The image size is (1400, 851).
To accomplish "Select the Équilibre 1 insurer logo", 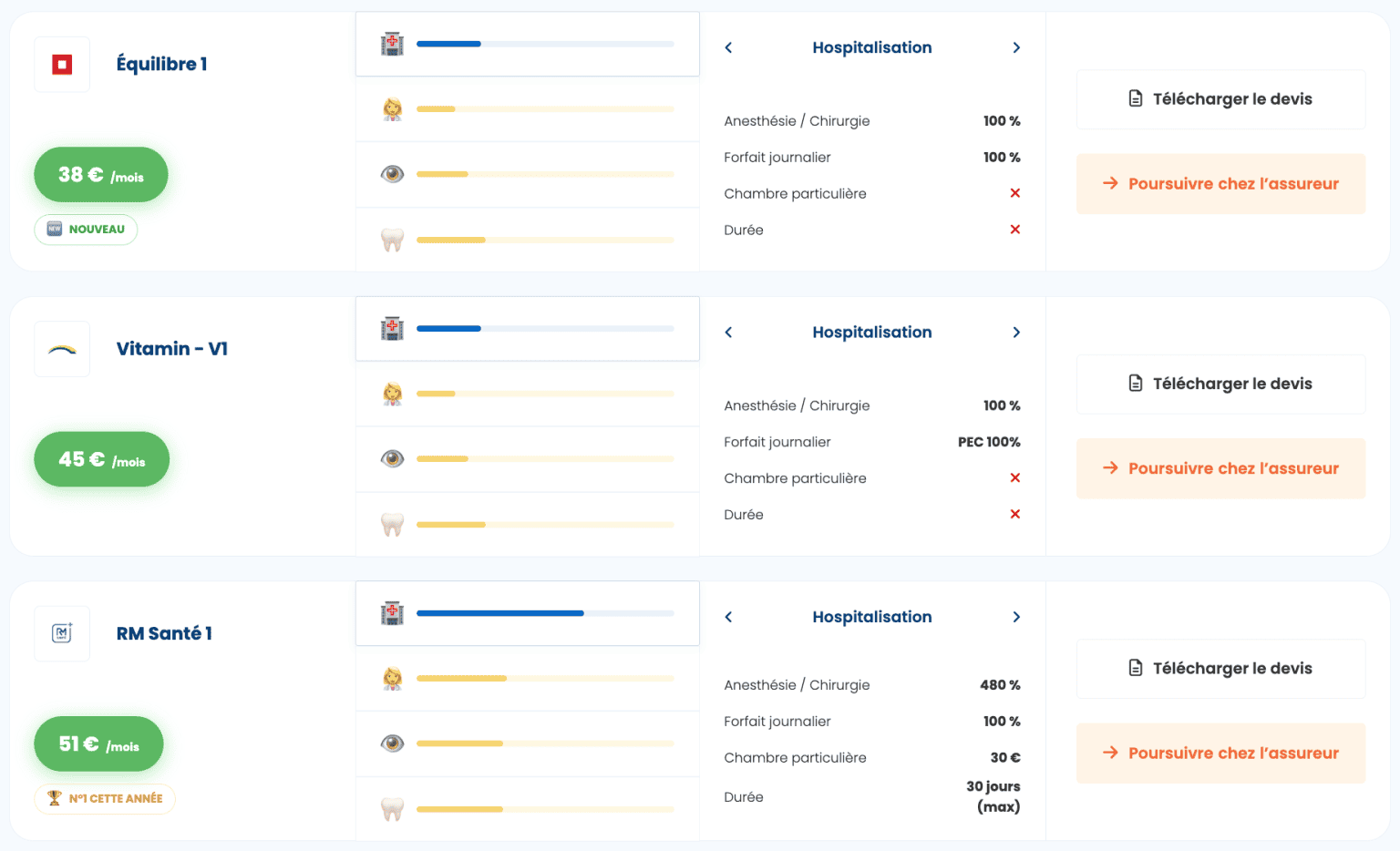I will (x=61, y=64).
